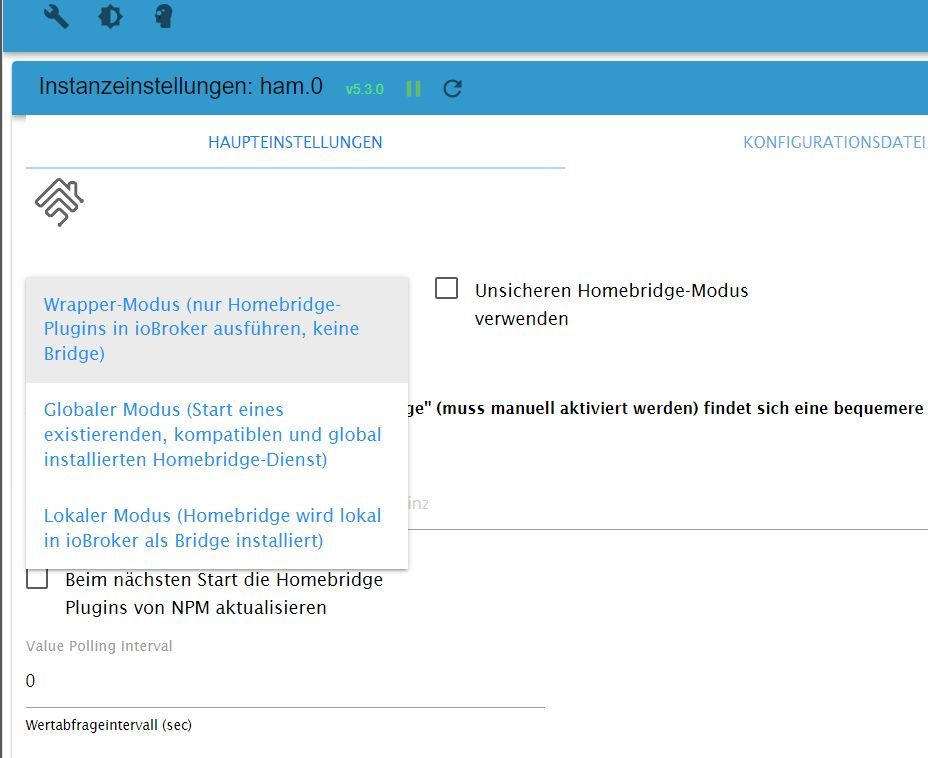Image resolution: width=928 pixels, height=758 pixels.
Task: Choose Globaler Modus option
Action: click(x=217, y=435)
